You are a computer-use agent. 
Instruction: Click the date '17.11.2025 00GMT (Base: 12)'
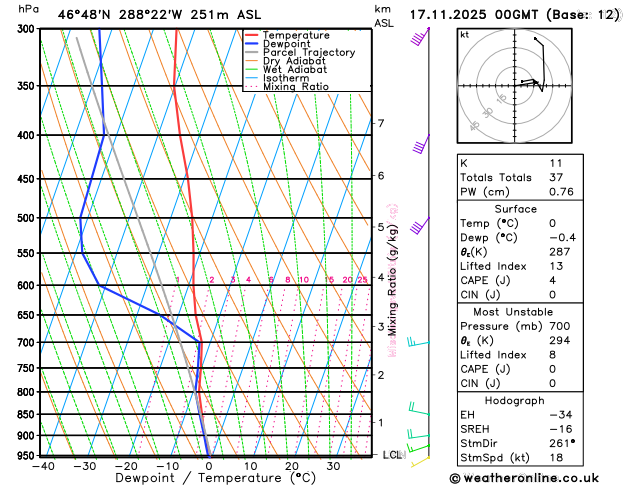point(514,15)
